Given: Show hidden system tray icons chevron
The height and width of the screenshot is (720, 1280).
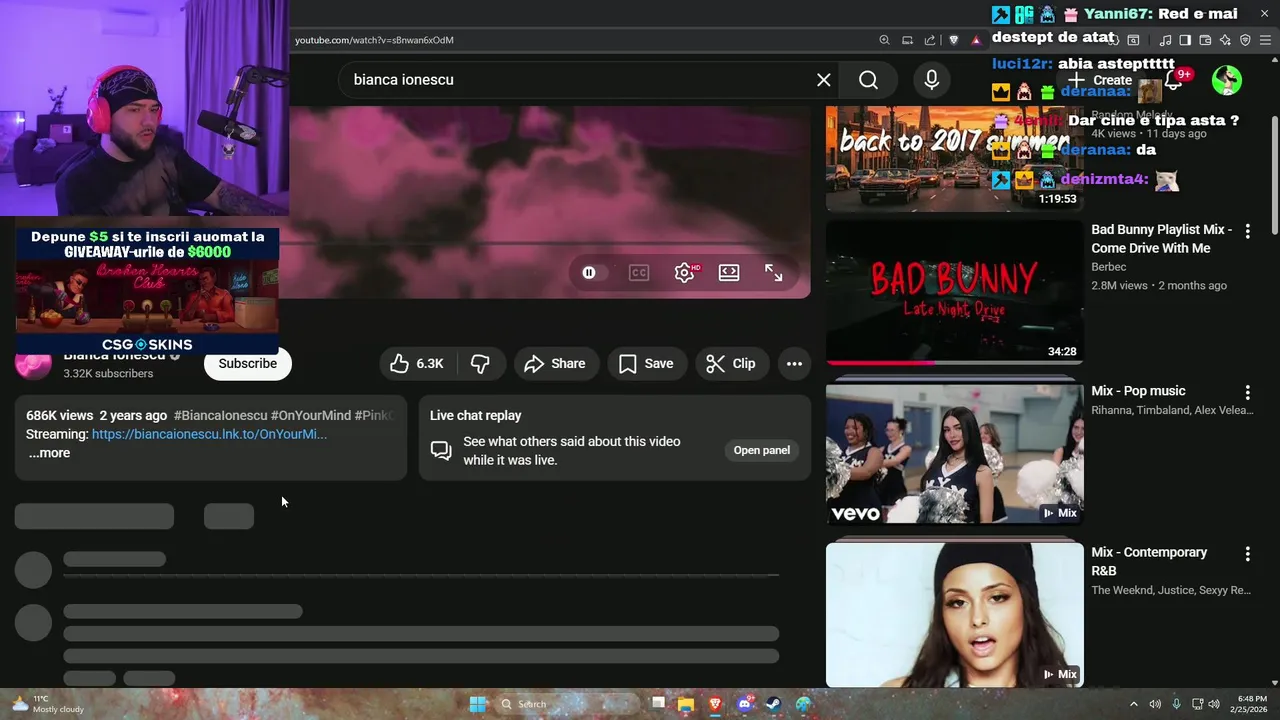Looking at the screenshot, I should click(1133, 704).
